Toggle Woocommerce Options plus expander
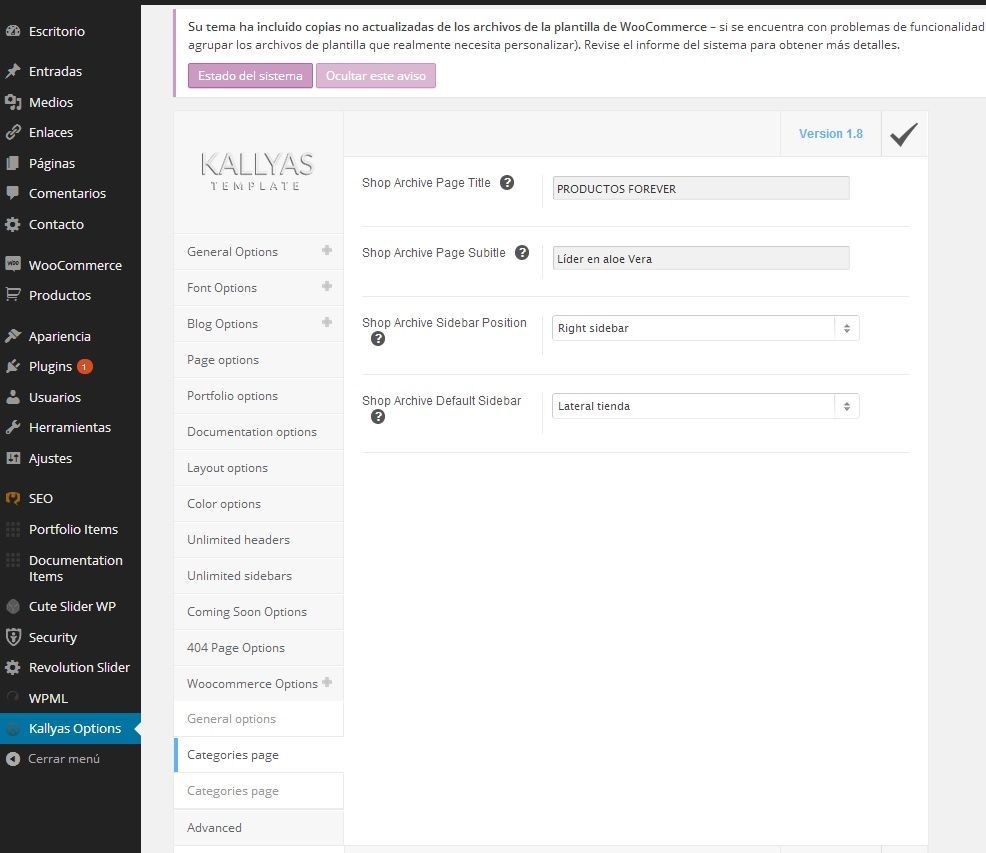Image resolution: width=986 pixels, height=853 pixels. click(327, 682)
